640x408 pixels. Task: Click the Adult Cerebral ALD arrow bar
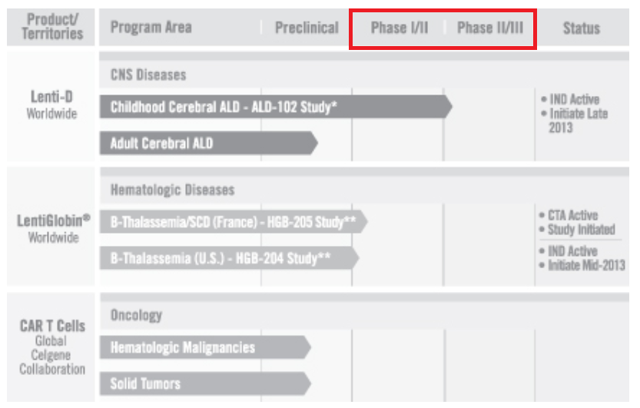[x=209, y=143]
